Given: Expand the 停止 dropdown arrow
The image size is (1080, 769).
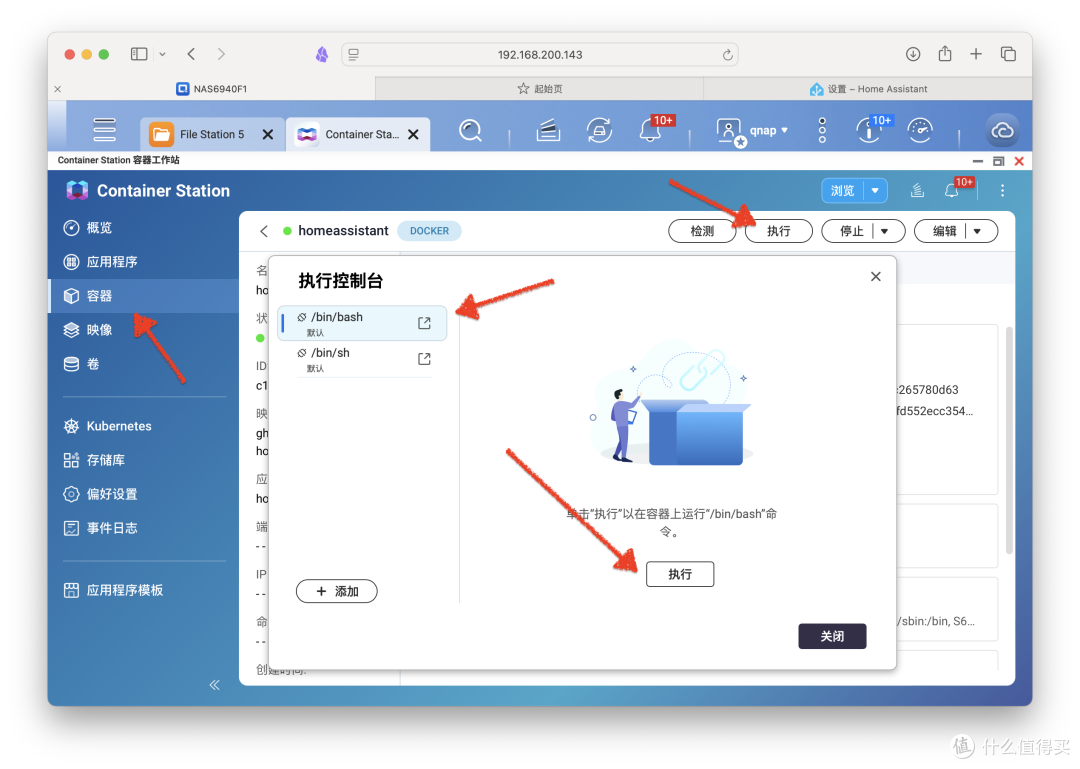Looking at the screenshot, I should click(x=885, y=231).
